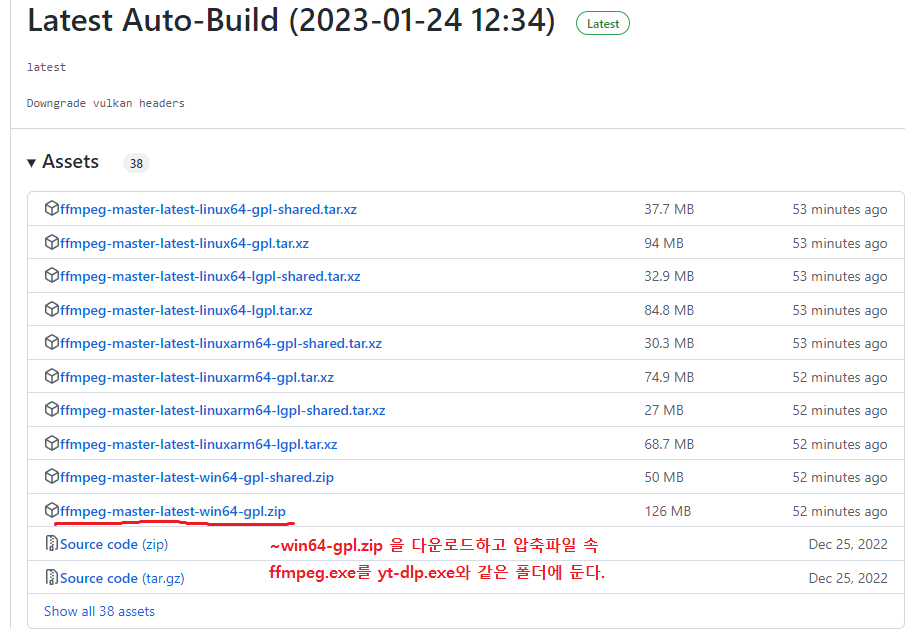Click the green Latest badge
Screen dimensions: 905x629
[x=603, y=24]
